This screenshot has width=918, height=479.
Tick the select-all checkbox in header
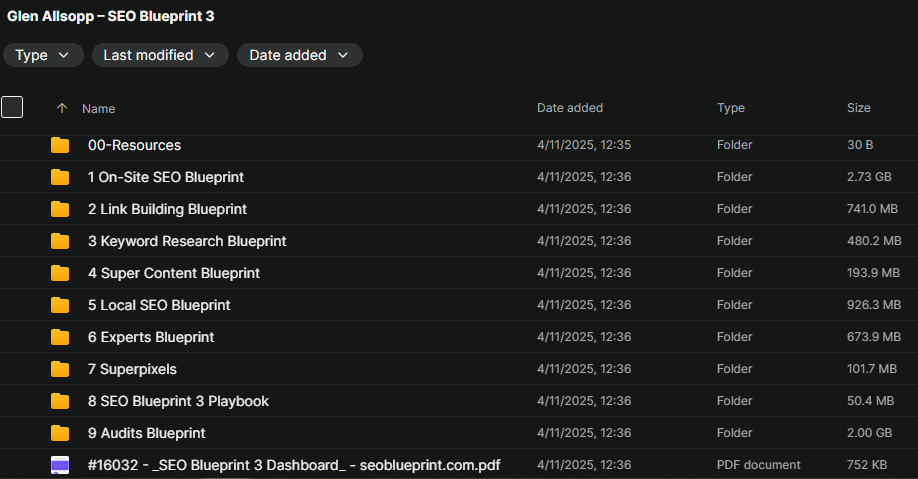pos(12,107)
